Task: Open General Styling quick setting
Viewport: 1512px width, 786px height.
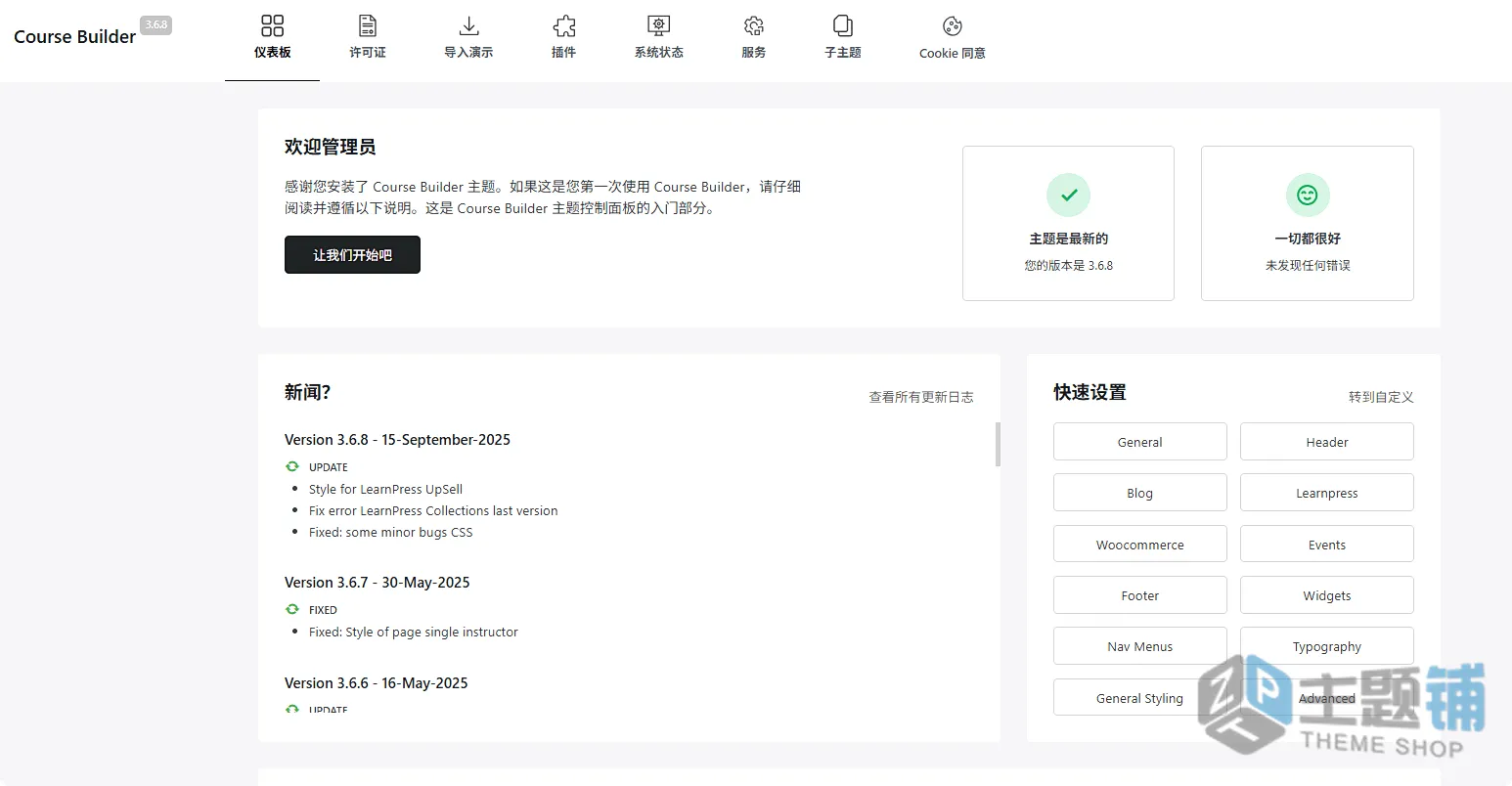Action: coord(1139,698)
